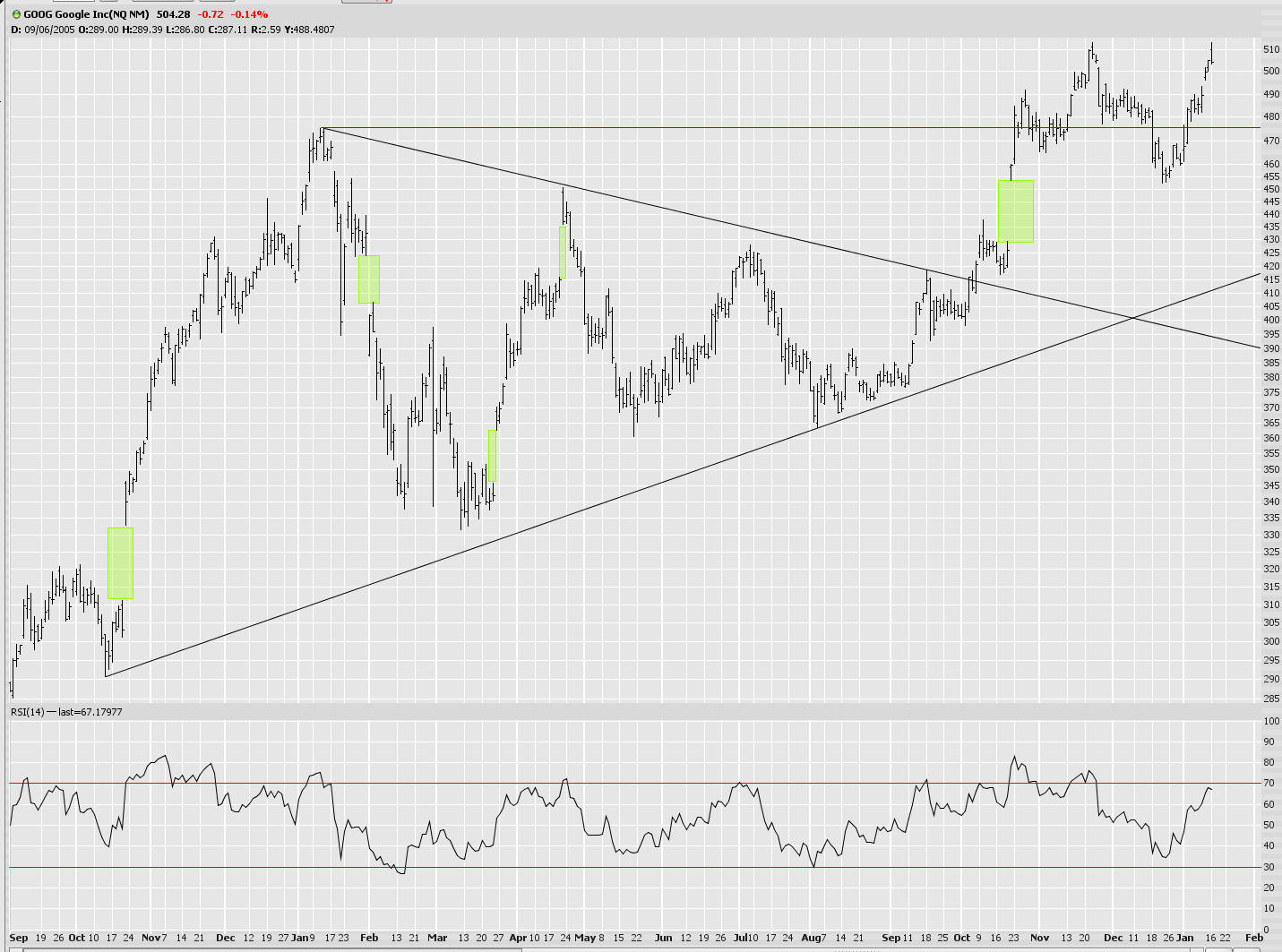Click the cursor value Y:488.4807
The width and height of the screenshot is (1282, 952).
point(310,30)
